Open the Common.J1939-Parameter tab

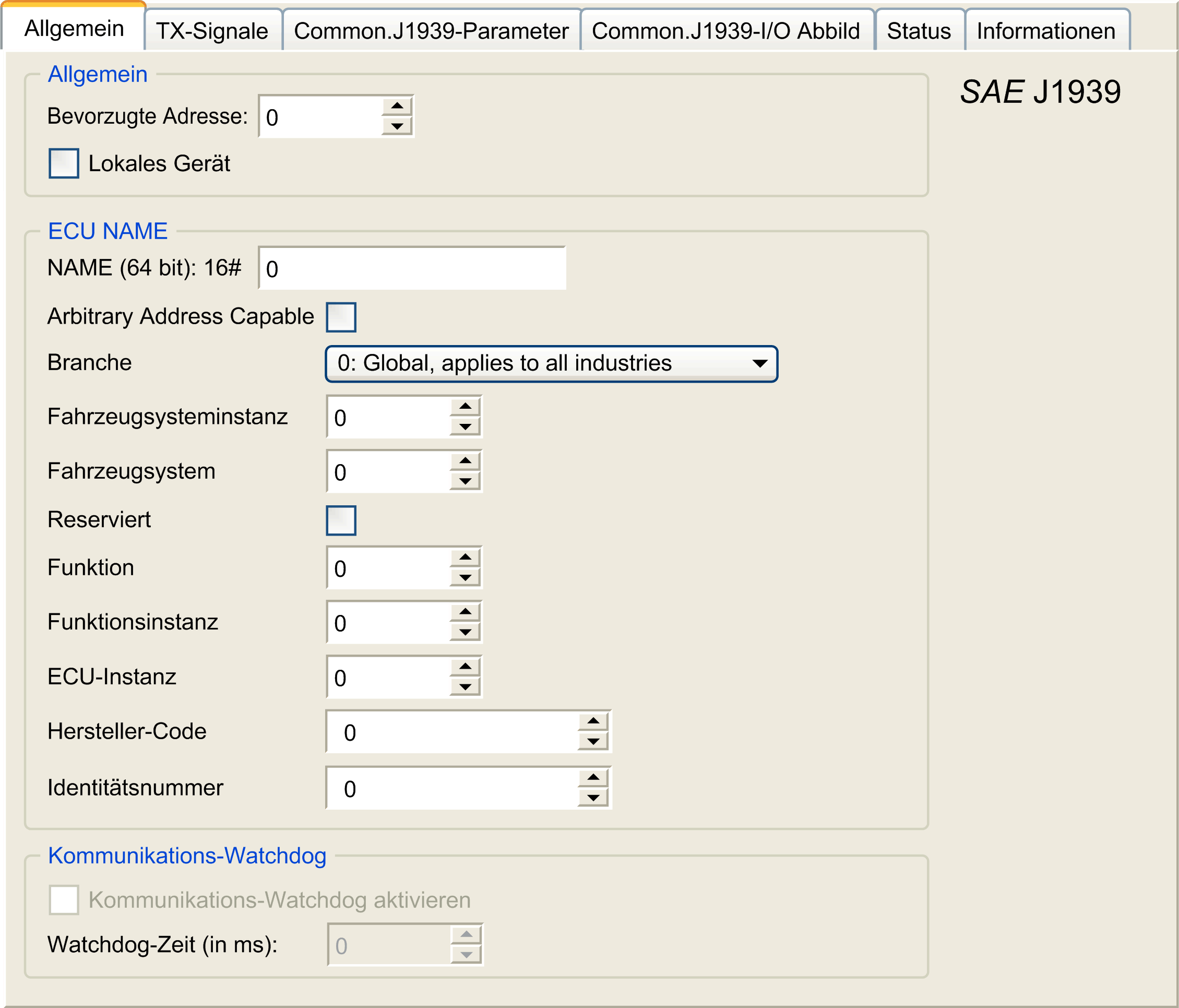[x=431, y=31]
